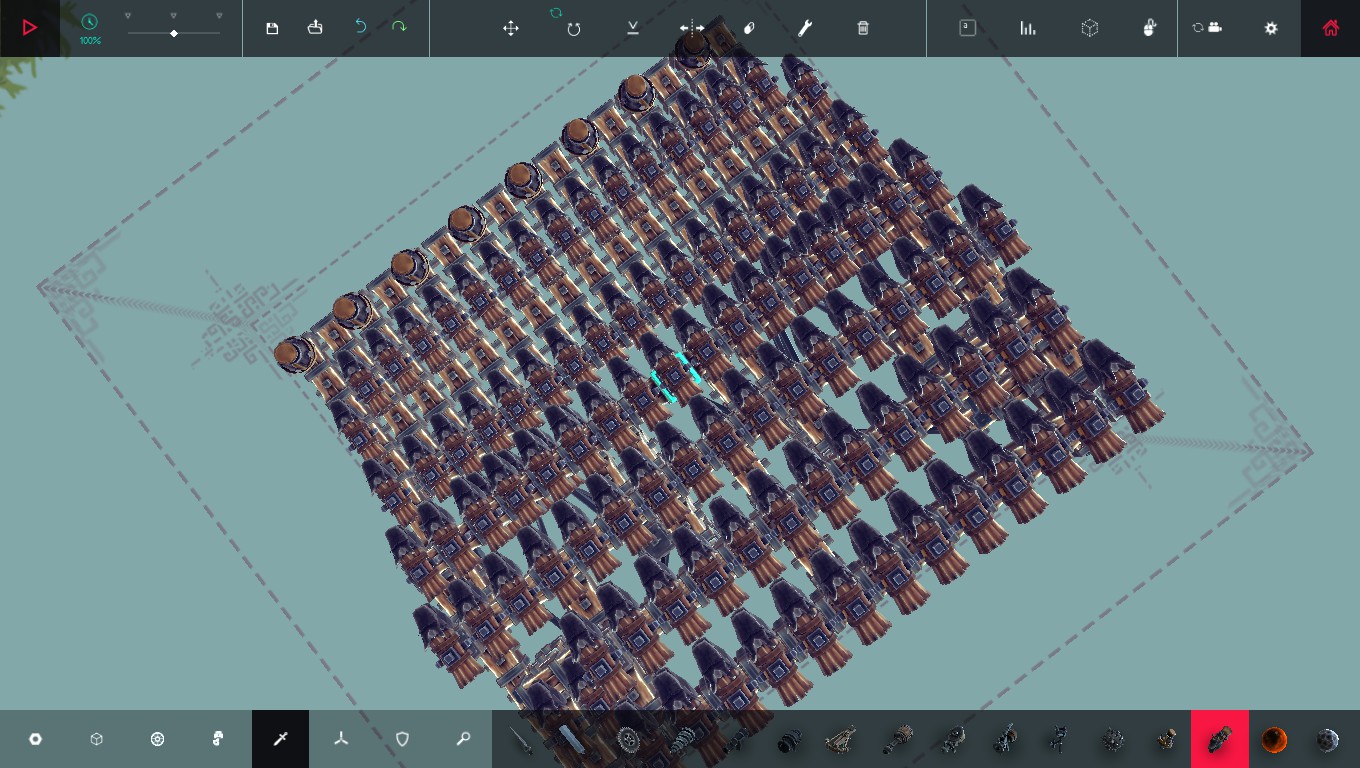This screenshot has width=1360, height=768.
Task: Redo the last undone action
Action: (x=399, y=27)
